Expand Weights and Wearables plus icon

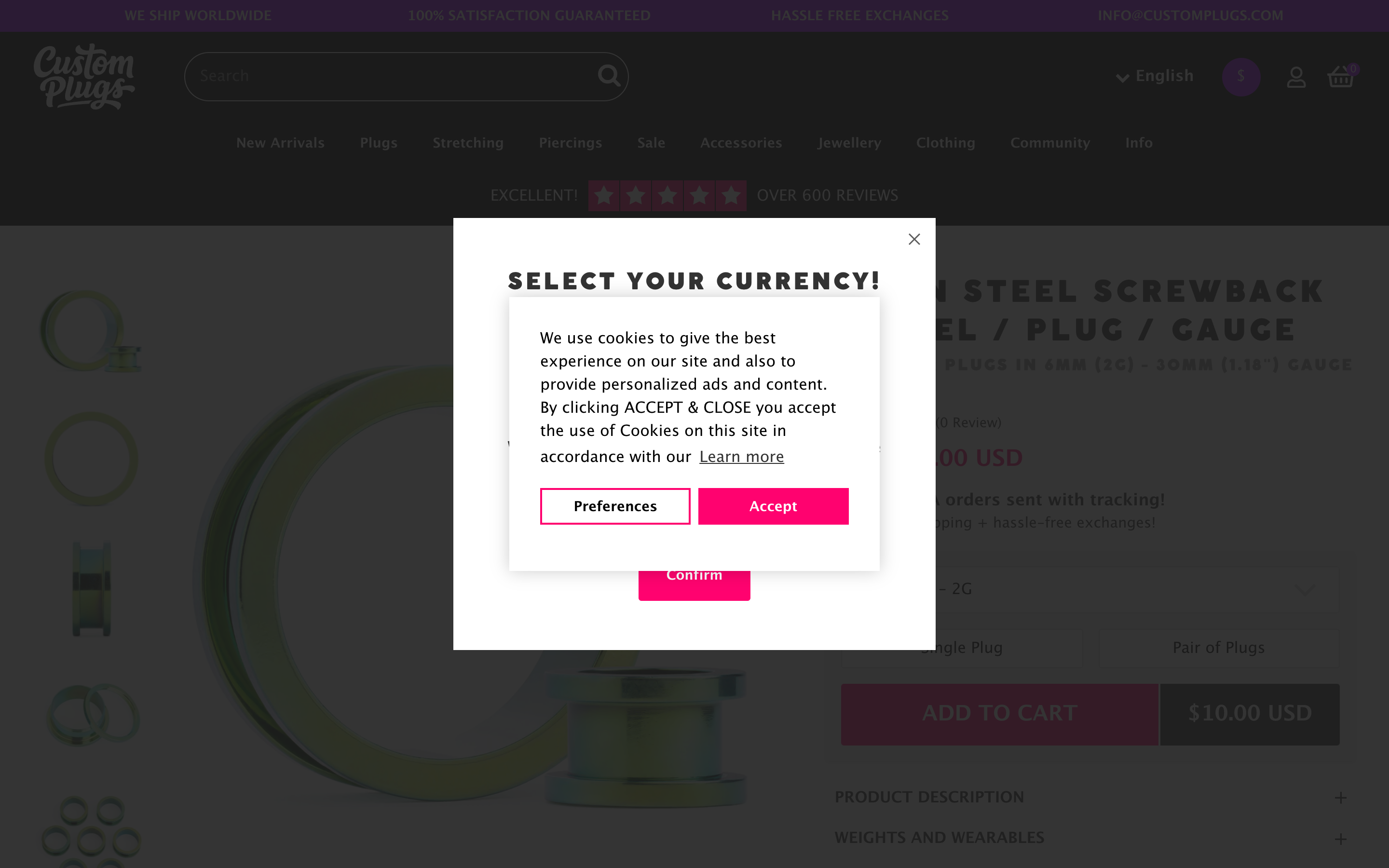1340,839
